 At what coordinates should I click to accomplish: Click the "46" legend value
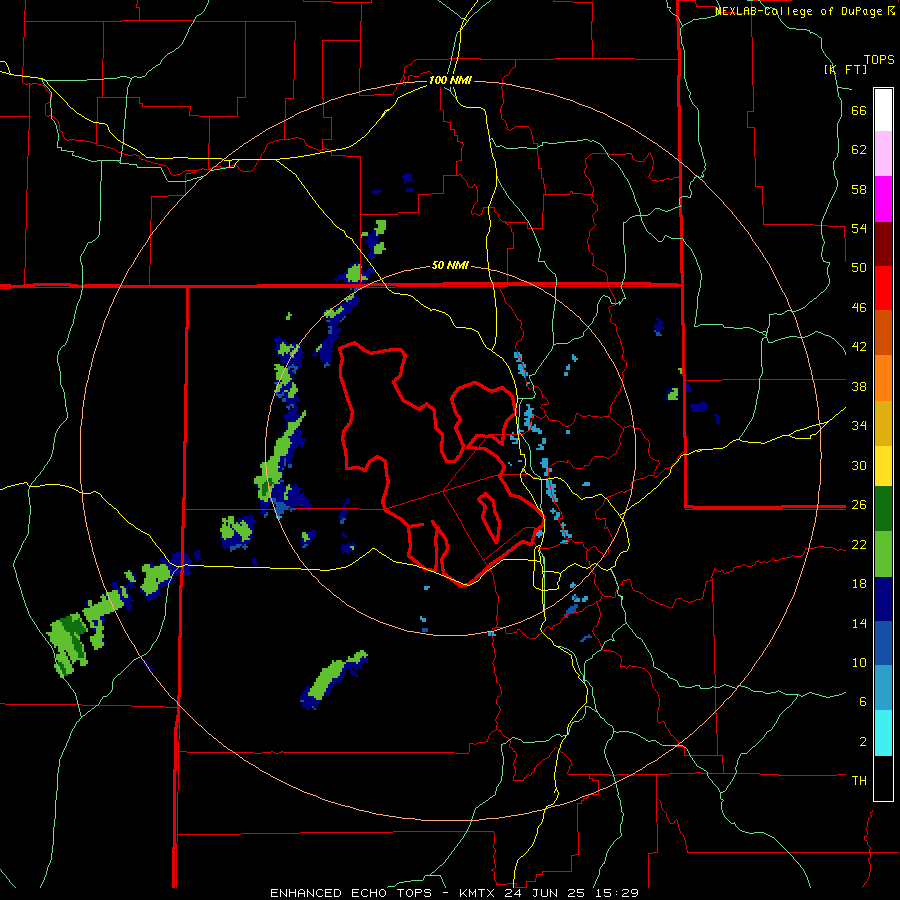859,308
